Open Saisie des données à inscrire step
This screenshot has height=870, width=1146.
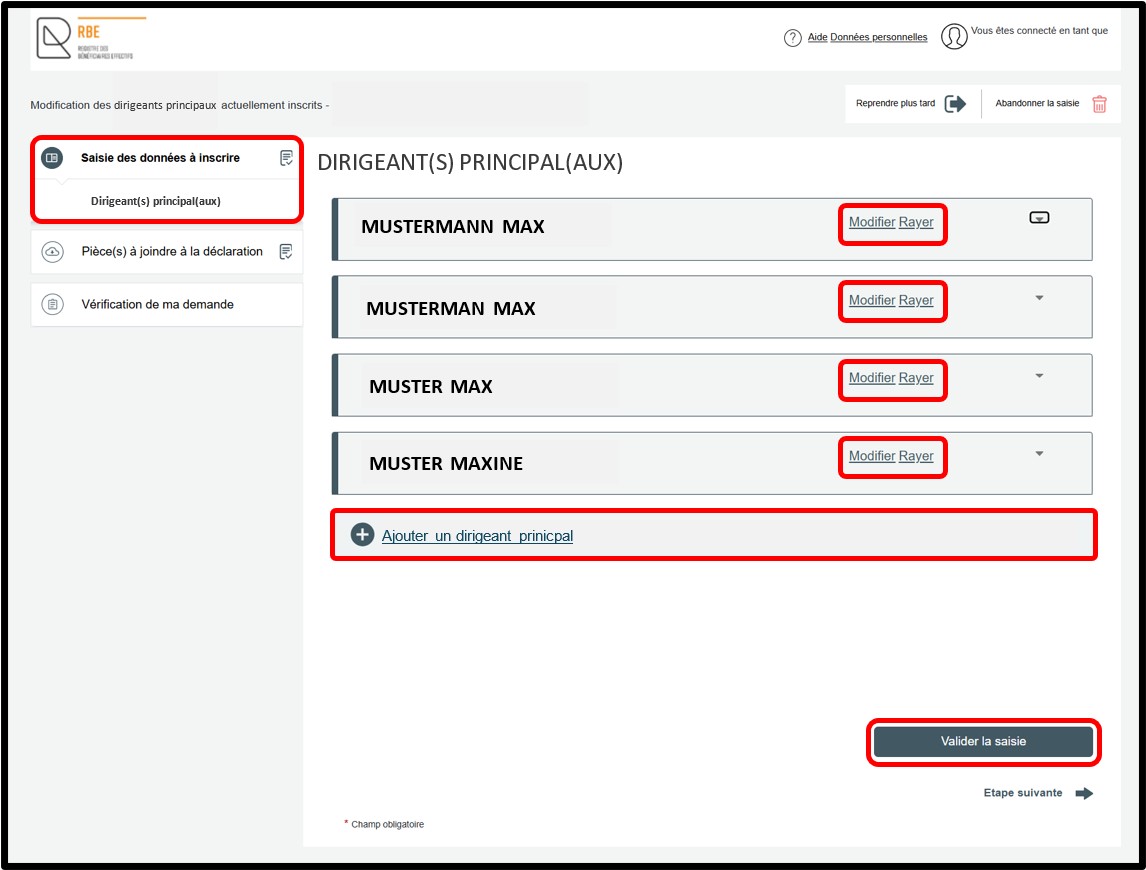pyautogui.click(x=160, y=158)
